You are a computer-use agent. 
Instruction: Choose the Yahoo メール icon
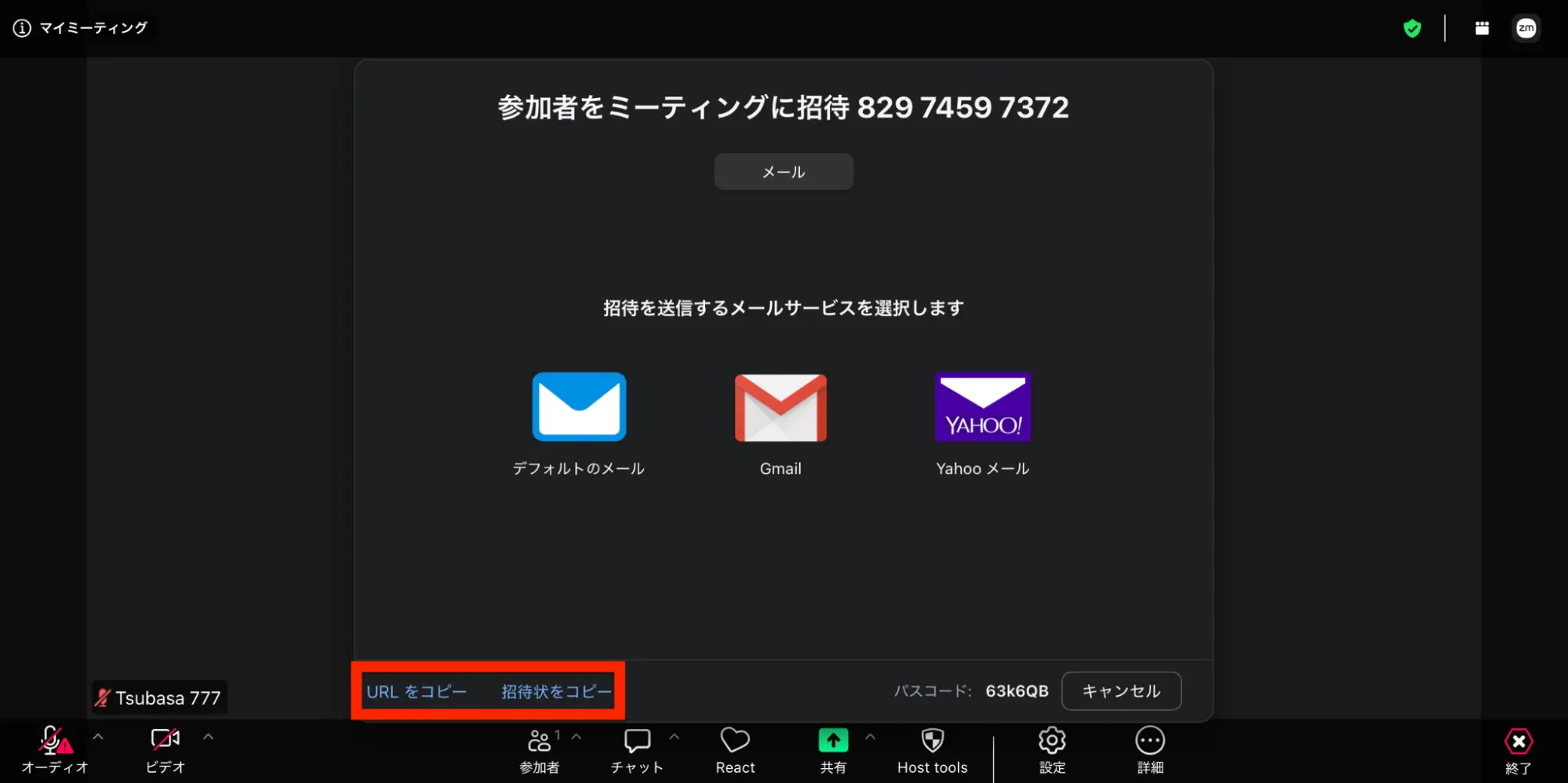tap(983, 406)
